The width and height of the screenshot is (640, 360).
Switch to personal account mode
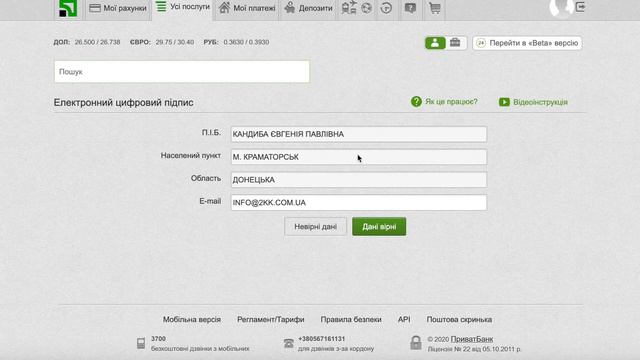pyautogui.click(x=435, y=42)
